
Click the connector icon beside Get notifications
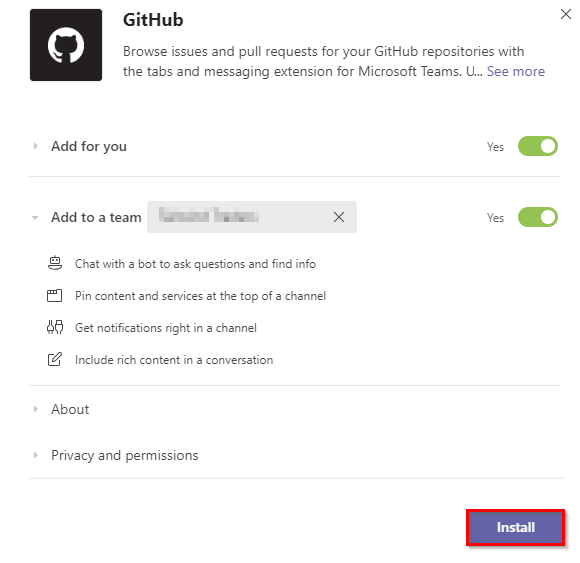[x=55, y=327]
